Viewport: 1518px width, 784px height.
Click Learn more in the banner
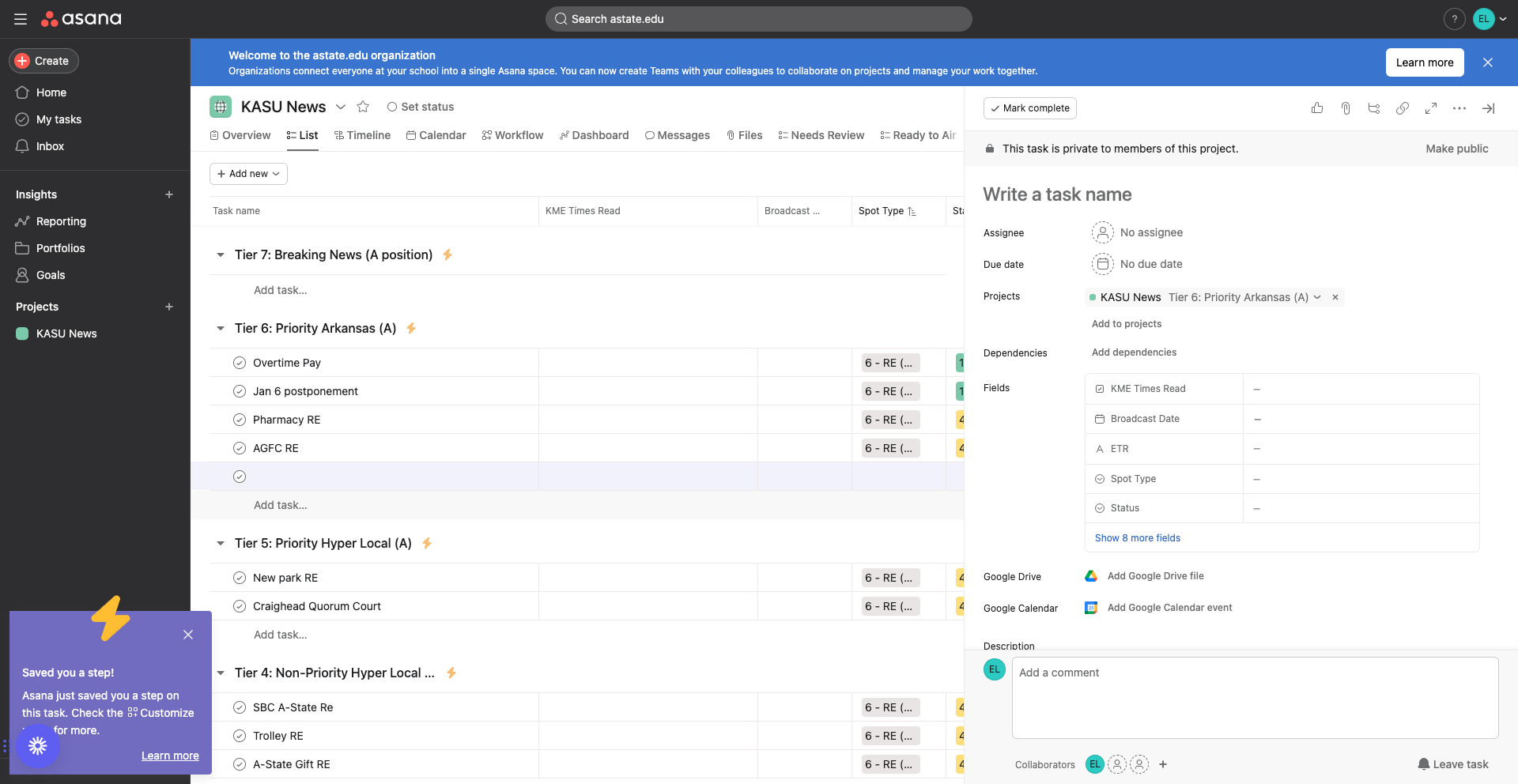(x=1425, y=62)
